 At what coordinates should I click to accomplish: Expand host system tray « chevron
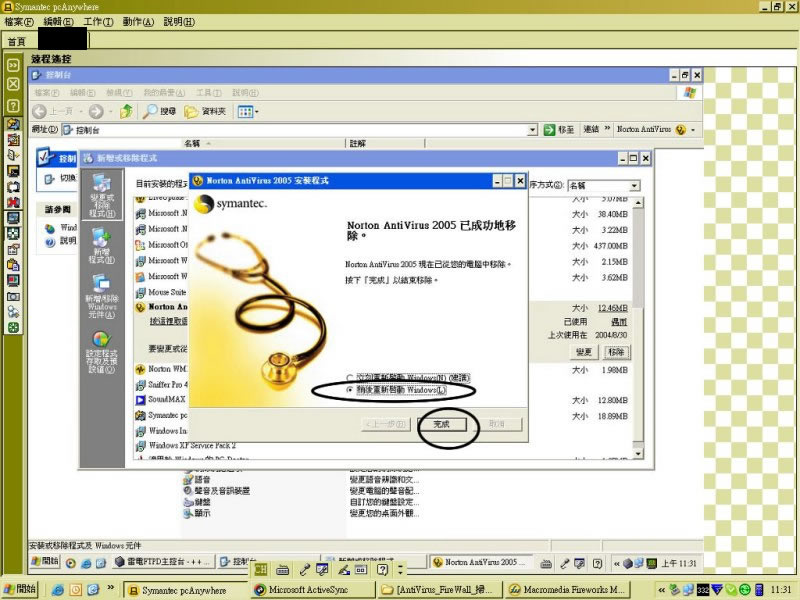(x=661, y=590)
